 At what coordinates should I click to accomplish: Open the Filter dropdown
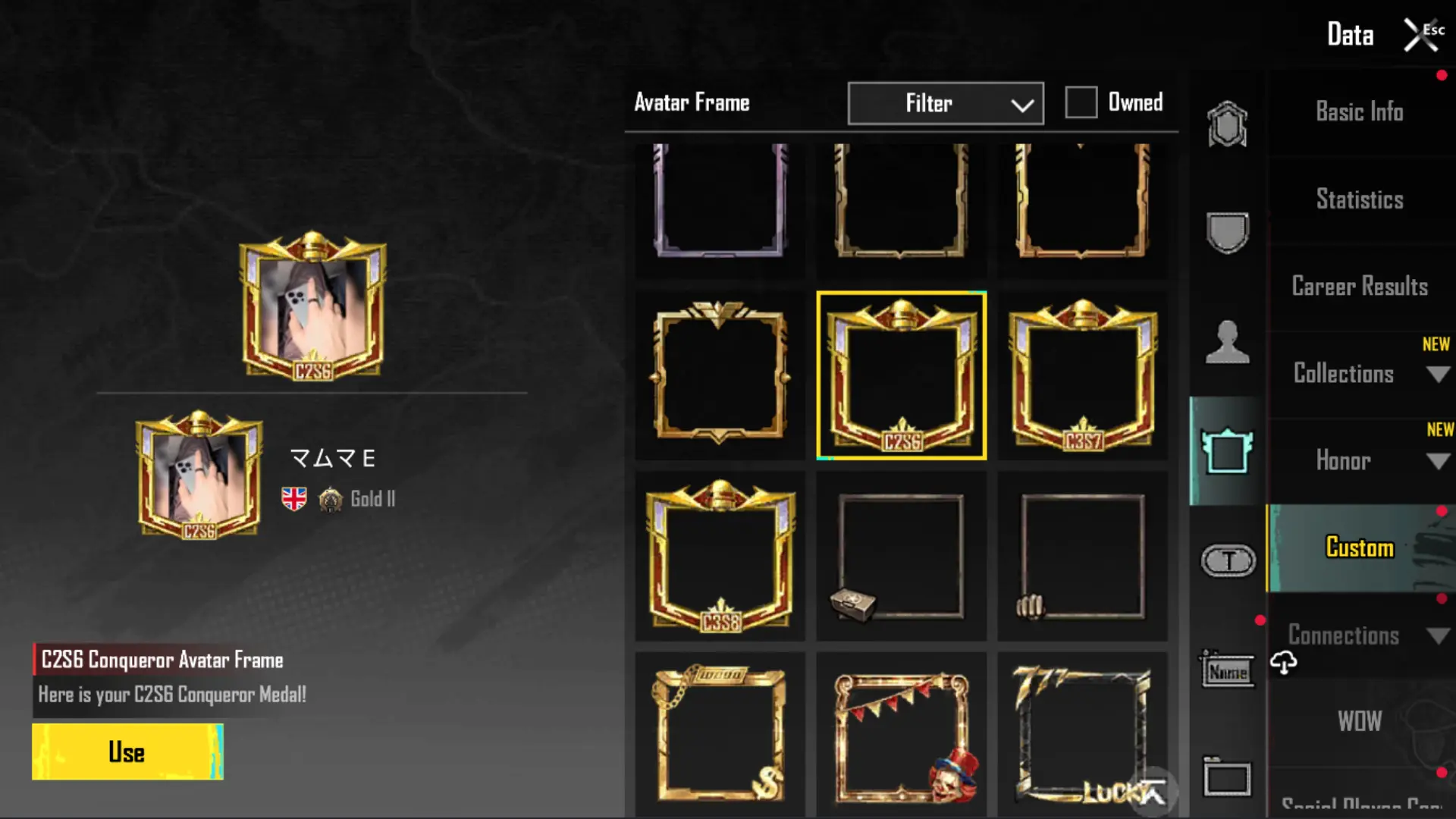(946, 103)
